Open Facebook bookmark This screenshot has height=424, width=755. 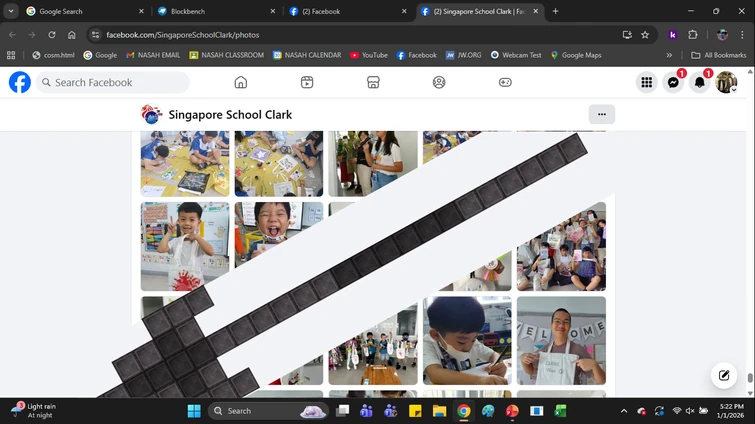[x=417, y=55]
